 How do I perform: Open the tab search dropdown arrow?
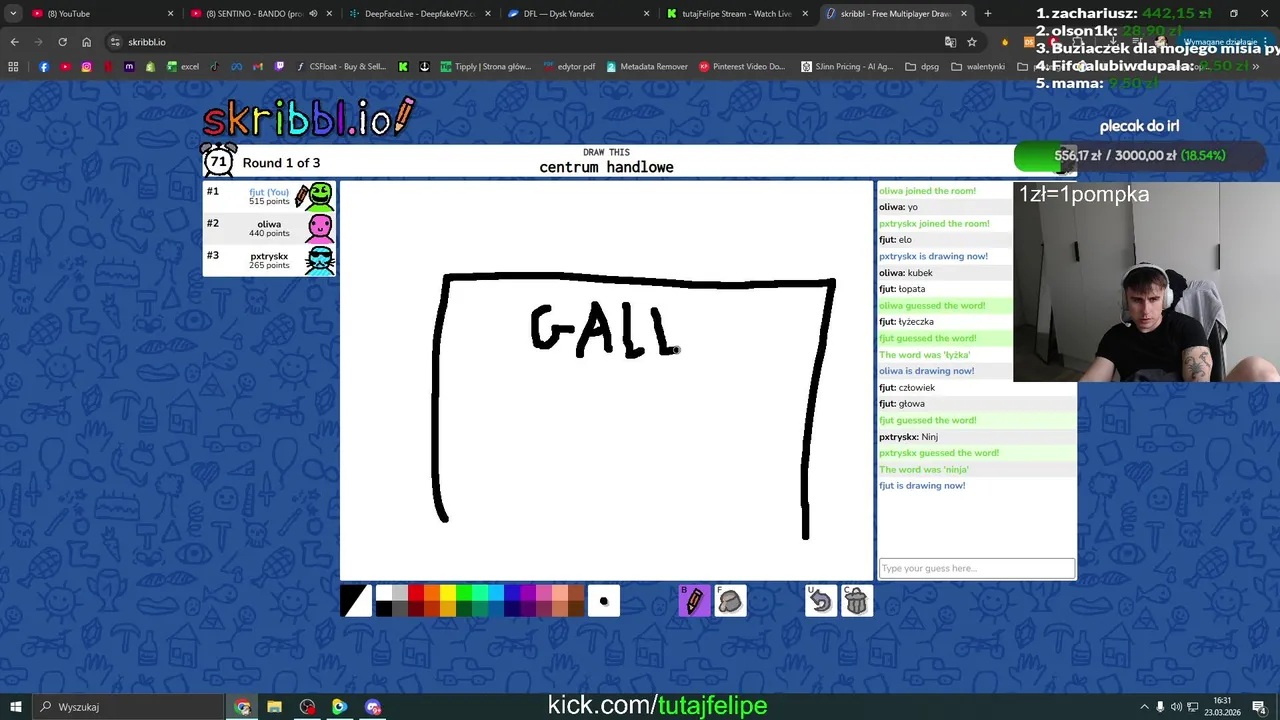(13, 14)
